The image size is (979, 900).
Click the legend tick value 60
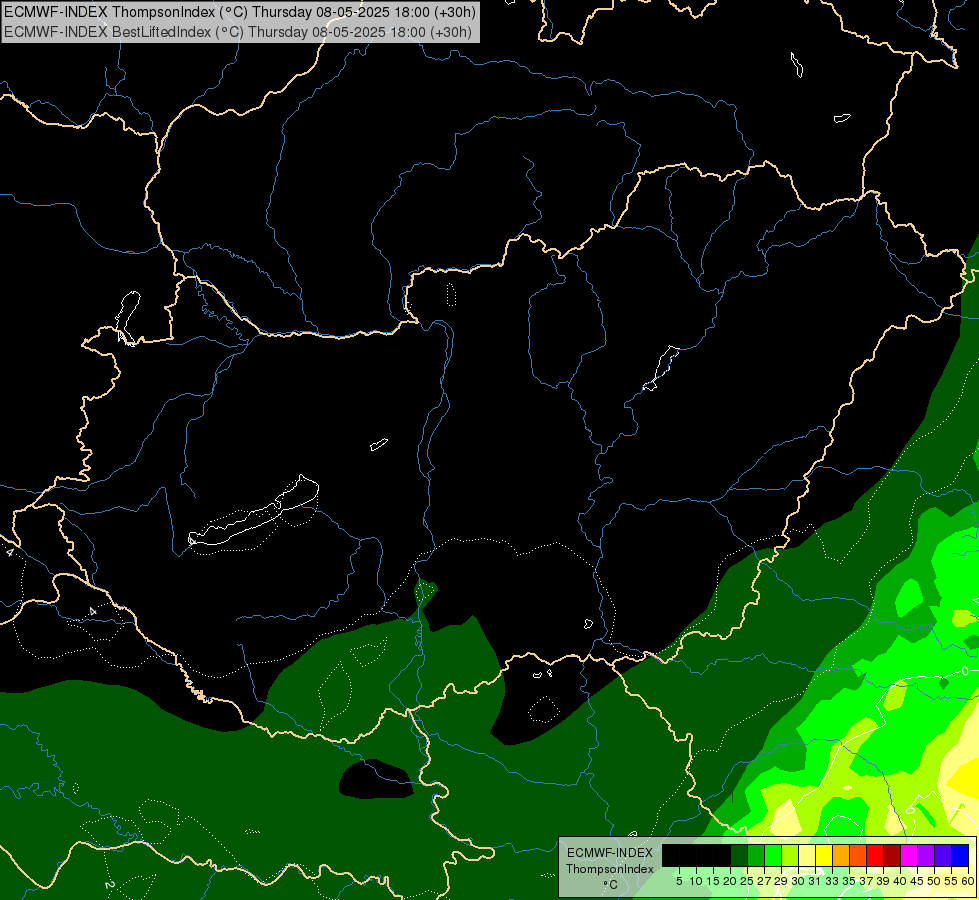(968, 881)
